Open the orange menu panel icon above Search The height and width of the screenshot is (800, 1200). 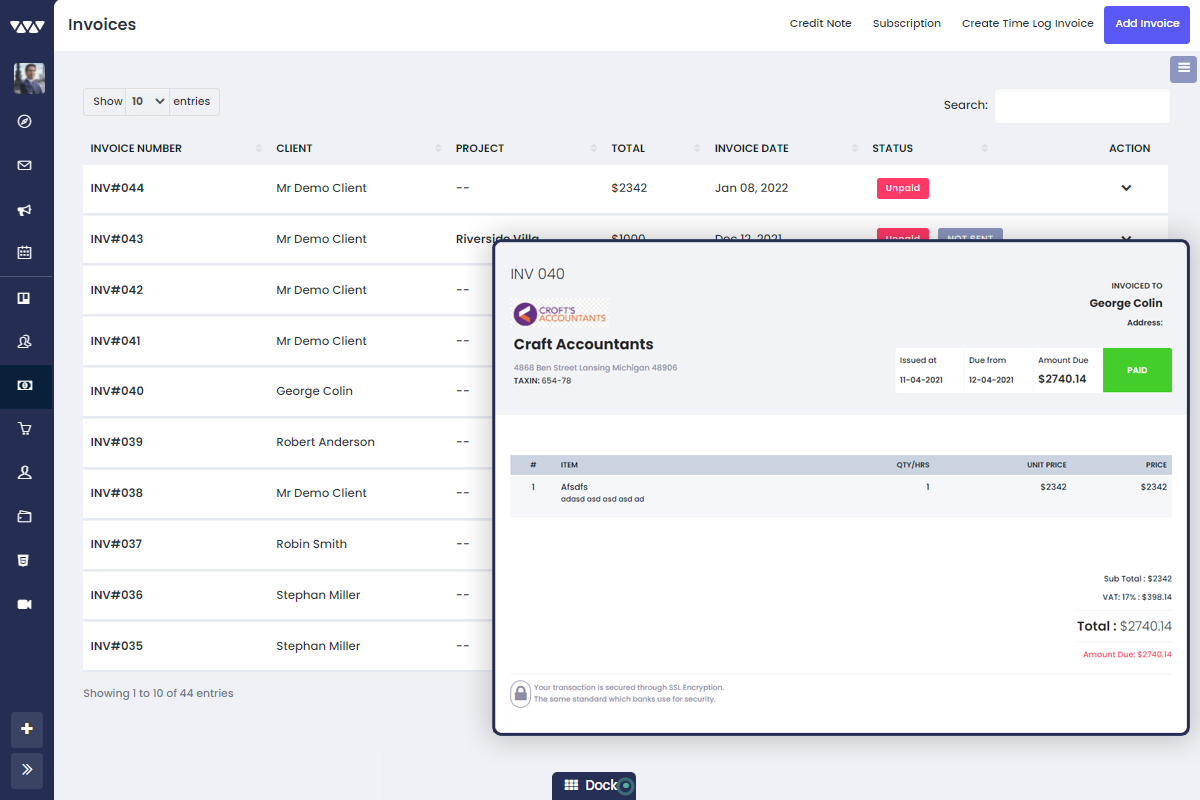1183,69
